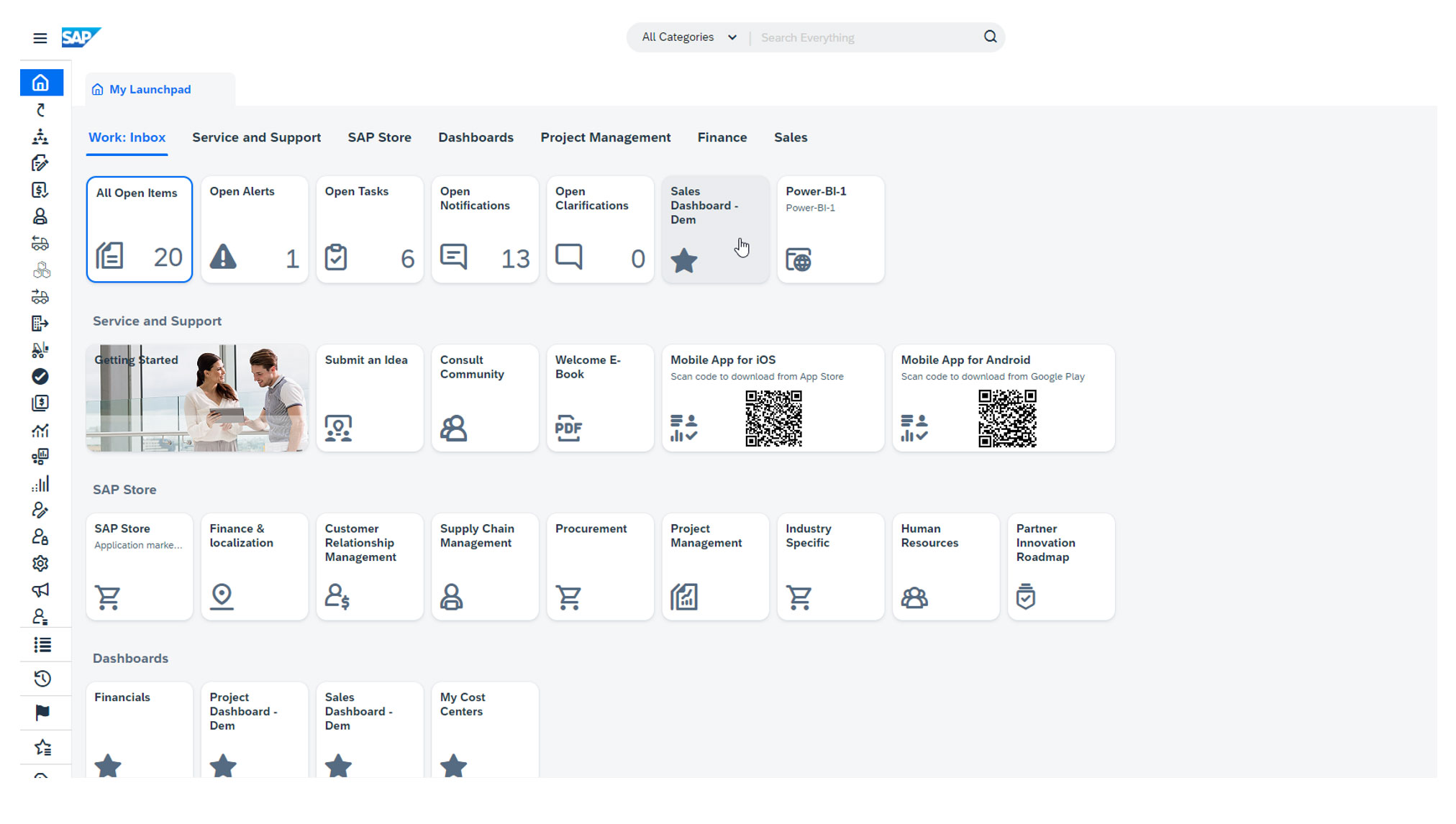
Task: Toggle the Project Dashboard - Dem star
Action: (223, 766)
